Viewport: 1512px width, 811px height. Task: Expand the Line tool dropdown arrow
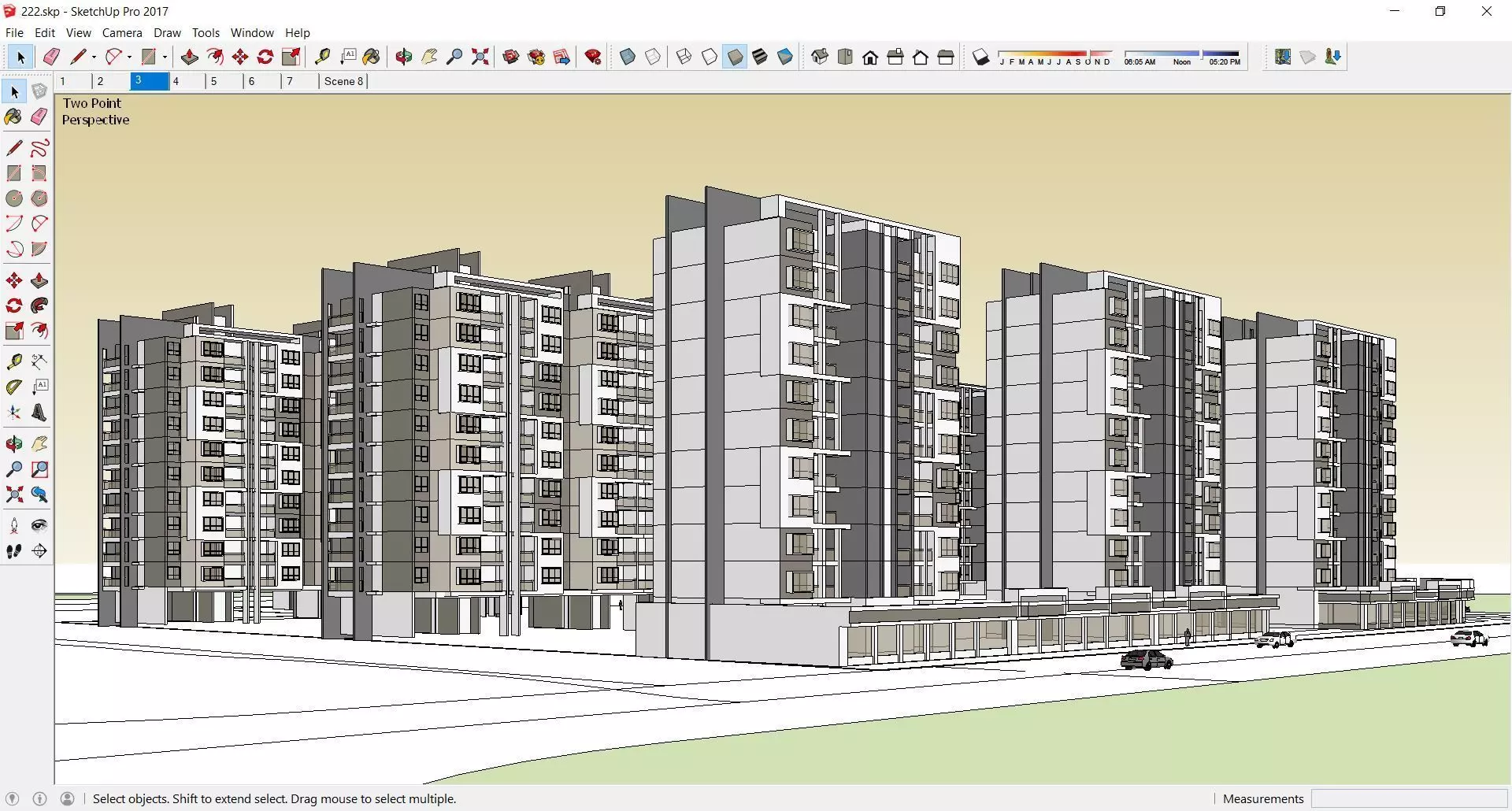94,57
